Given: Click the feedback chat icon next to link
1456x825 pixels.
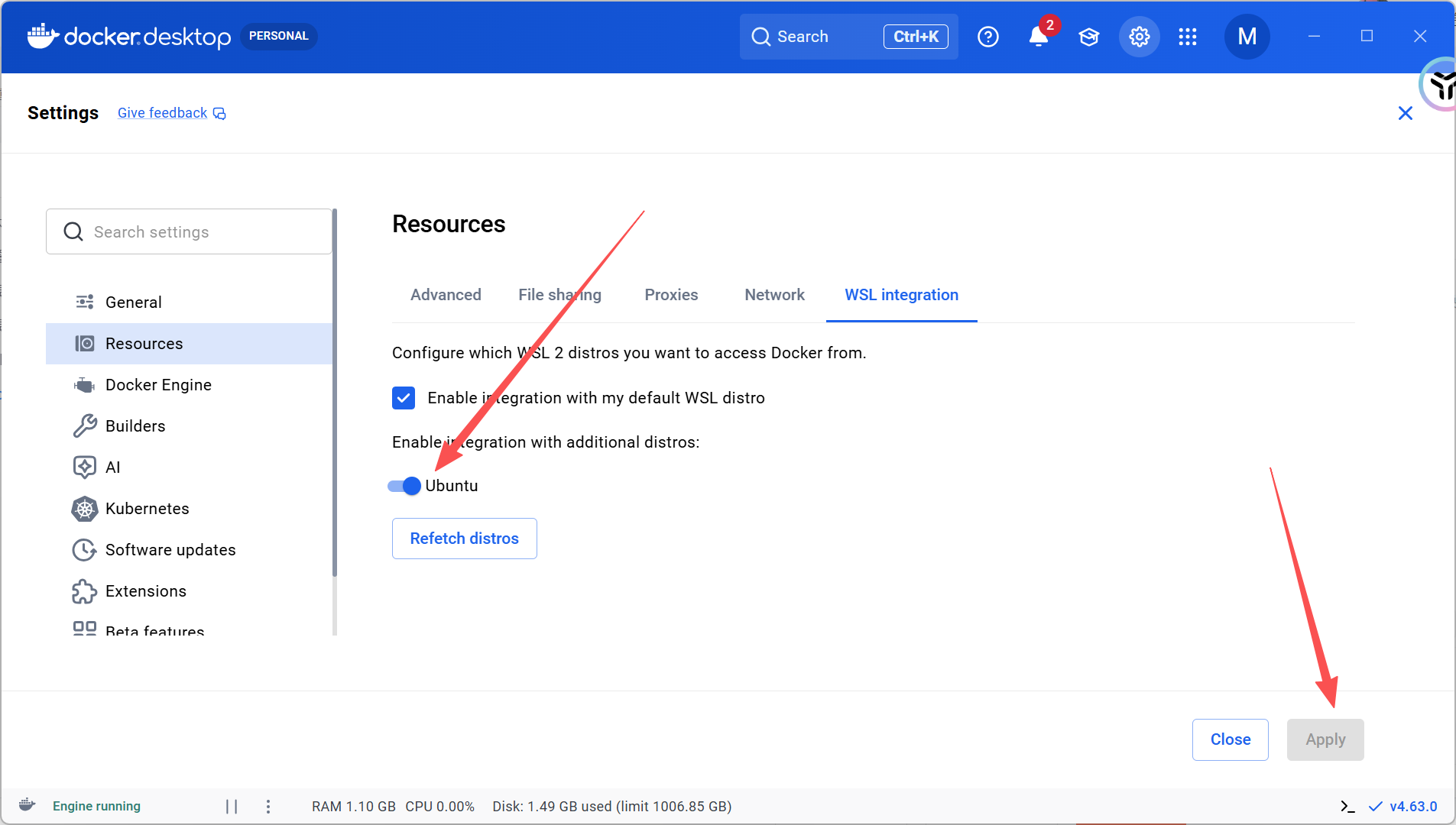Looking at the screenshot, I should point(219,114).
